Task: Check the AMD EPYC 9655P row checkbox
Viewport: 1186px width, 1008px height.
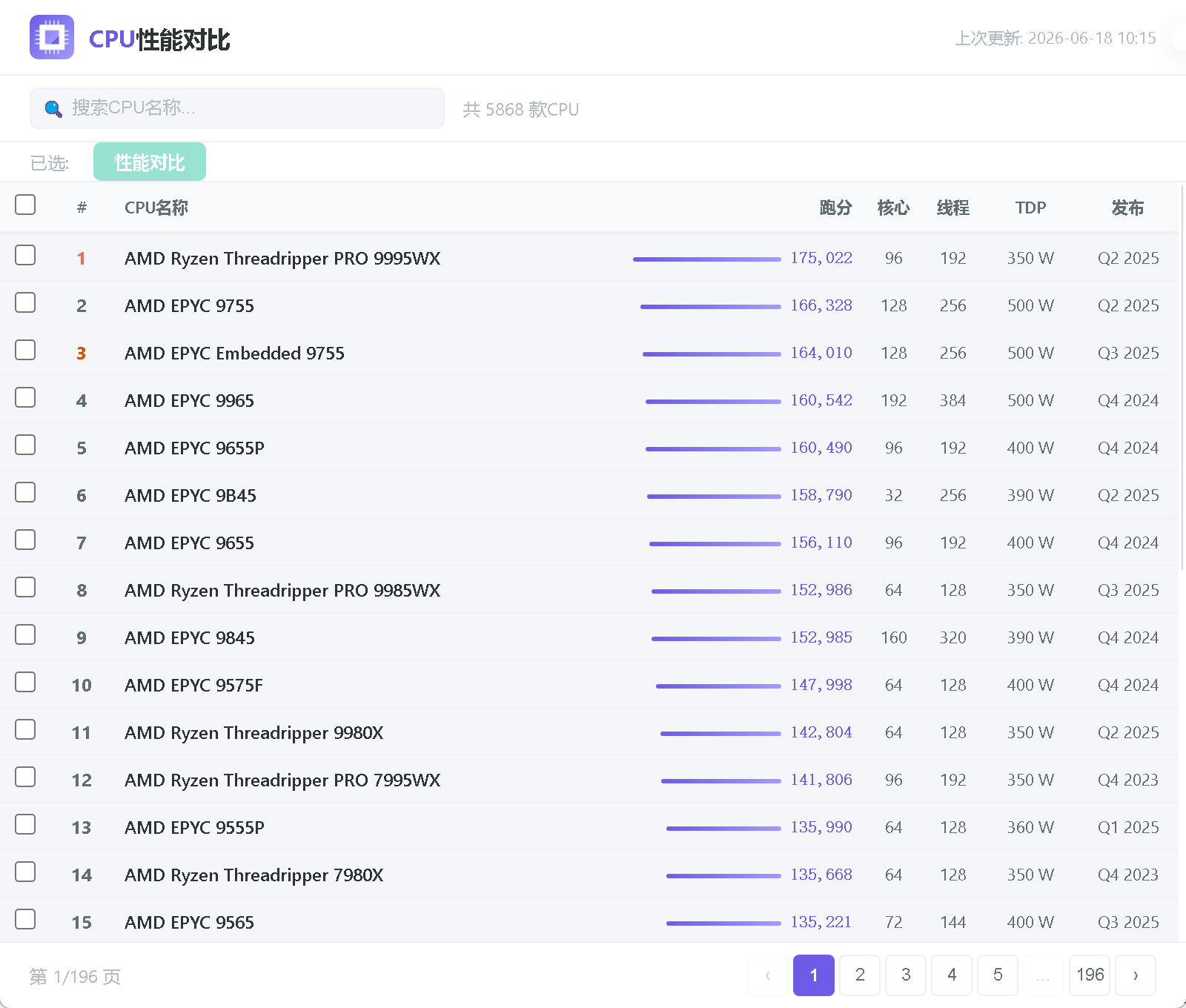Action: pos(25,445)
